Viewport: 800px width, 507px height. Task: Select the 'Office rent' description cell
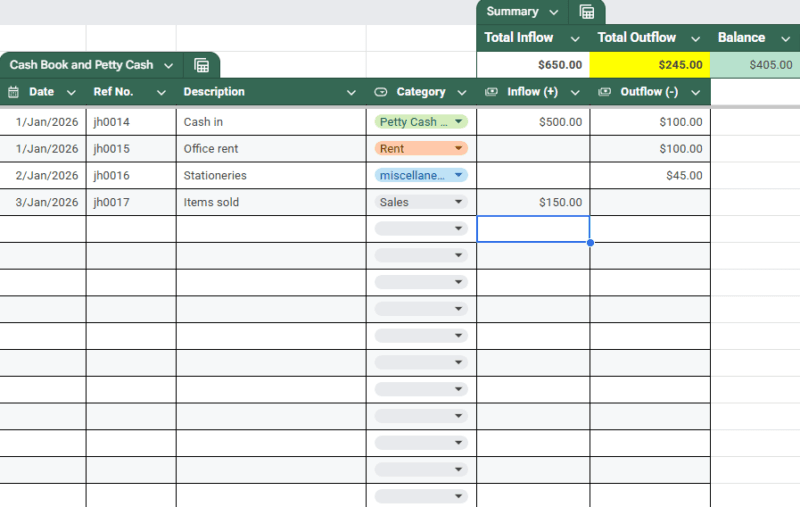(x=271, y=149)
